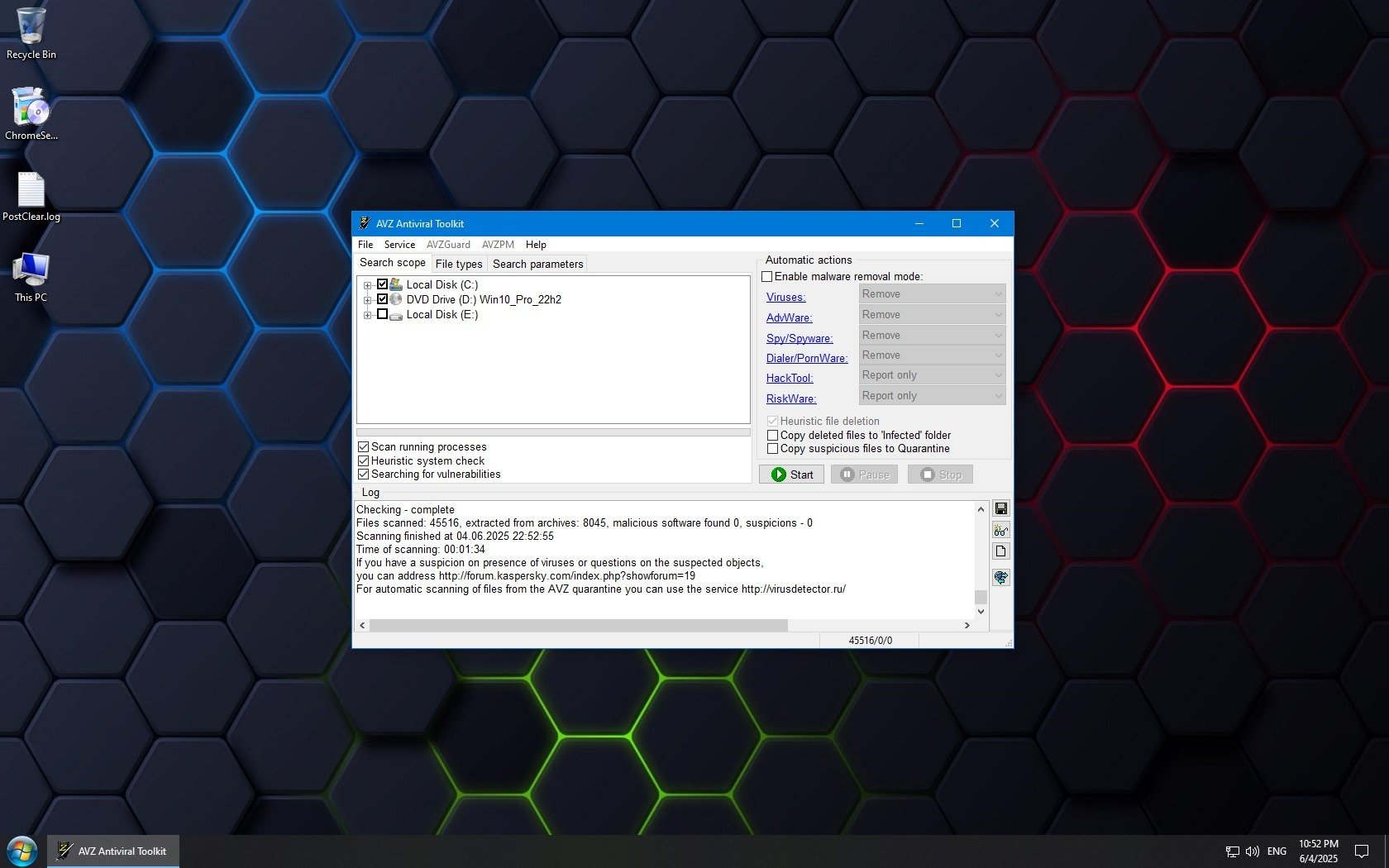Open the volume icon in system tray
The width and height of the screenshot is (1389, 868).
(1252, 851)
